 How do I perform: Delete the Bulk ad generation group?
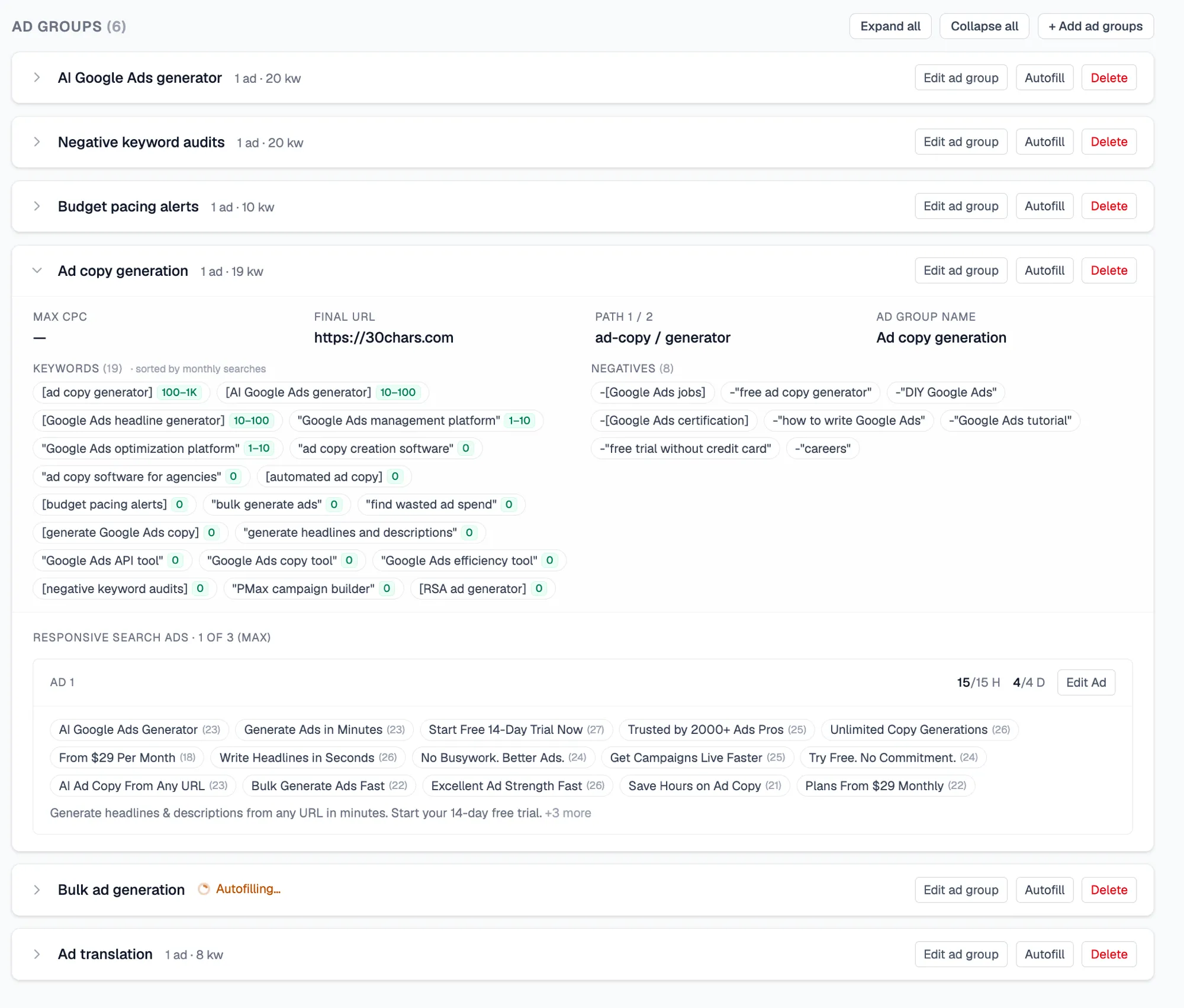(1109, 890)
